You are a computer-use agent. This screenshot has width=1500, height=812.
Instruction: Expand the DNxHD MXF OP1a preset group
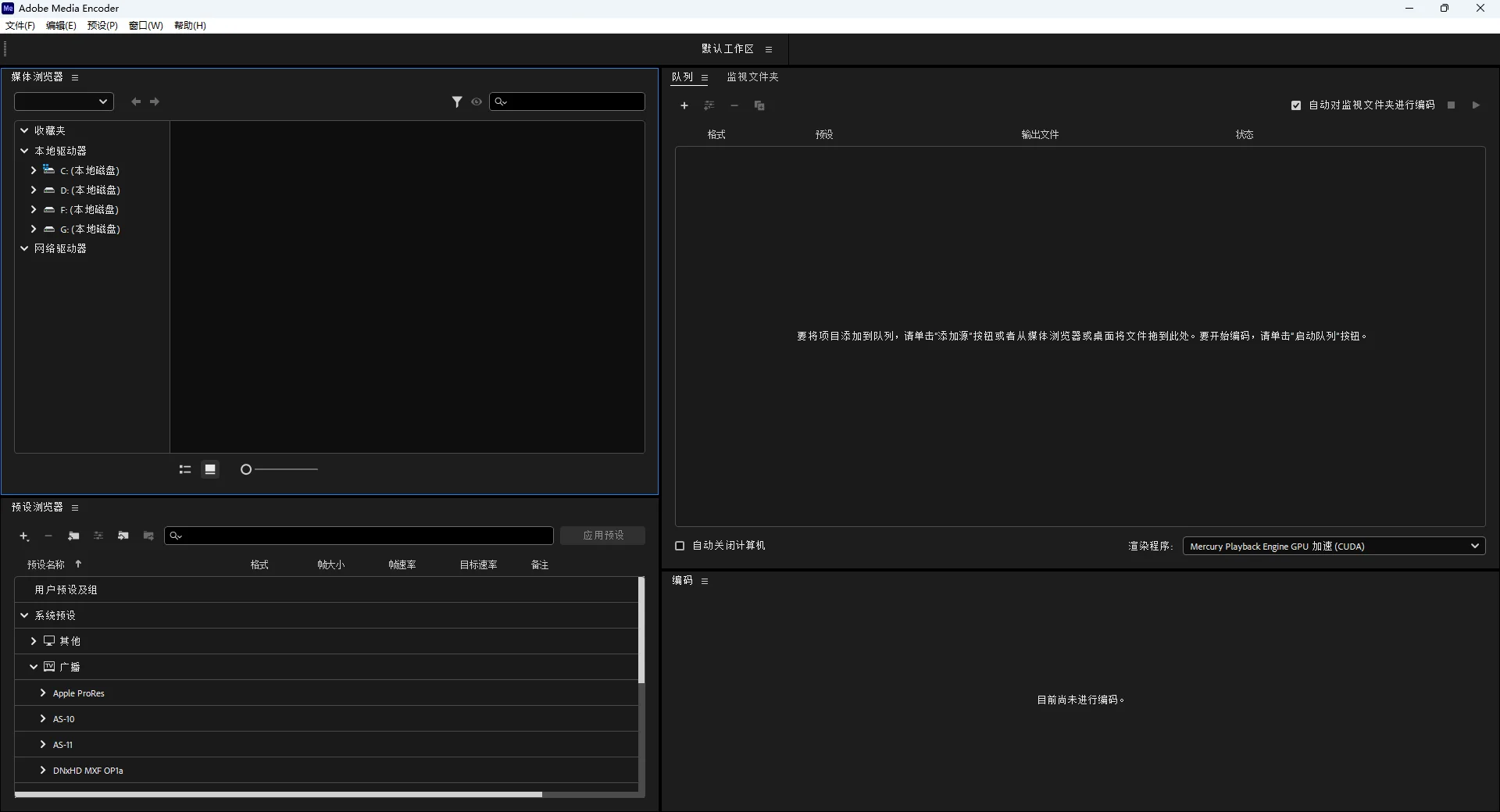(43, 770)
